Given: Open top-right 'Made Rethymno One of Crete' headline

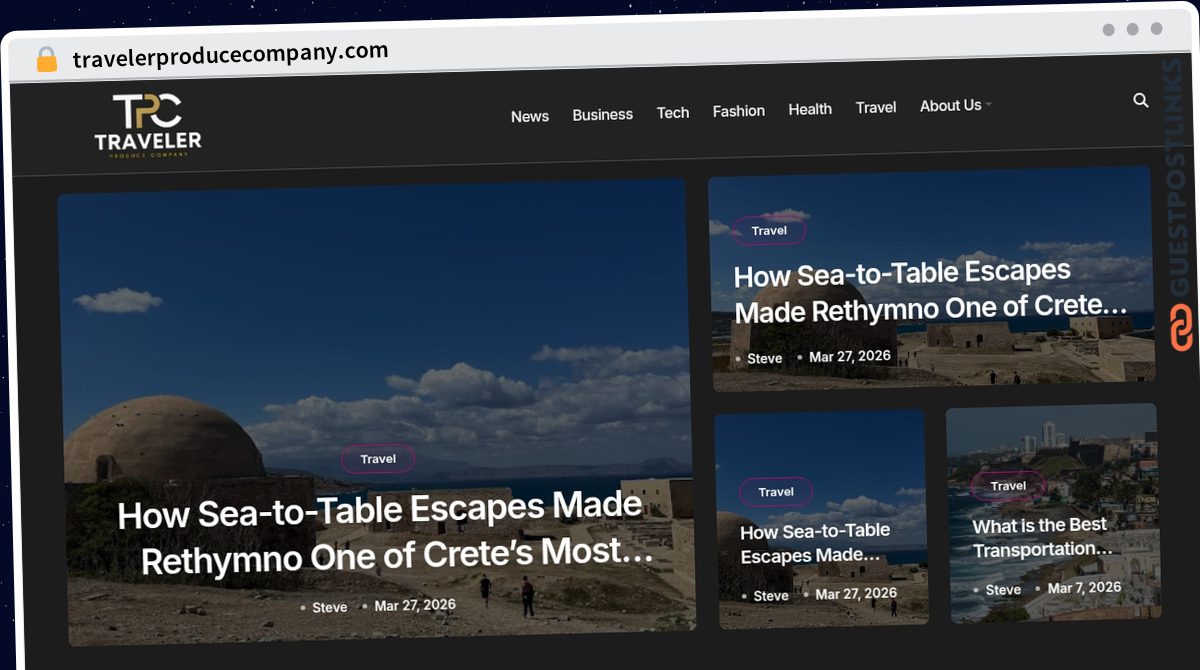Looking at the screenshot, I should click(x=930, y=291).
